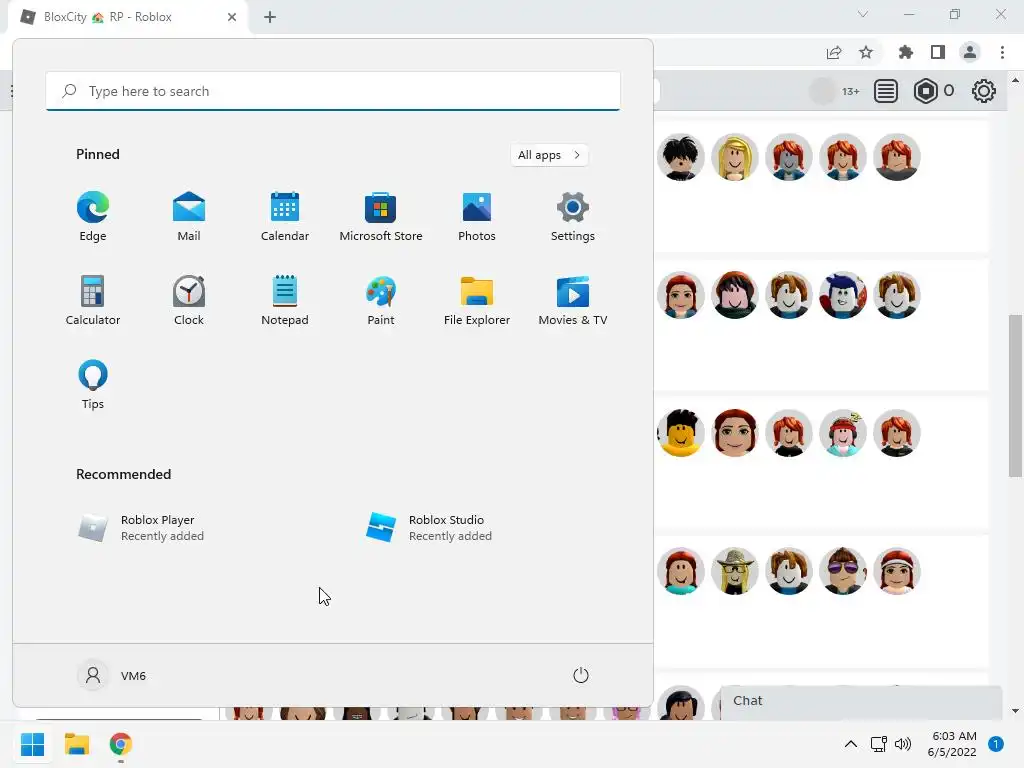This screenshot has height=768, width=1024.
Task: Open Notepad from Start menu
Action: click(285, 300)
